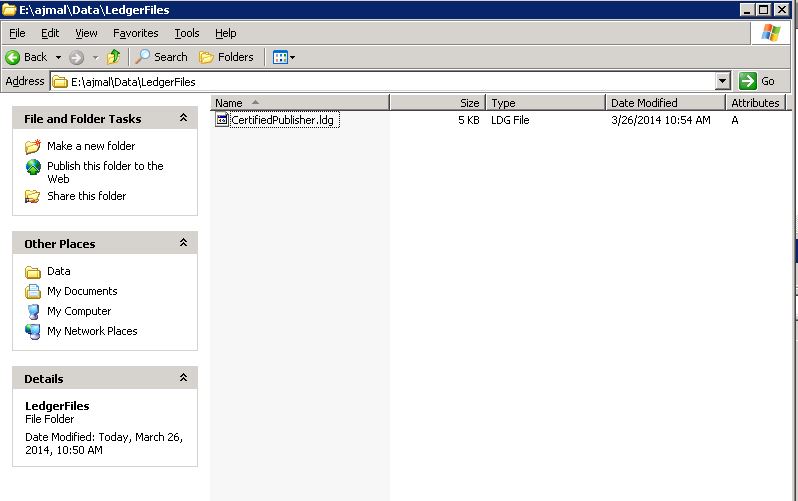This screenshot has height=501, width=798.
Task: Open the Edit menu
Action: [x=50, y=33]
